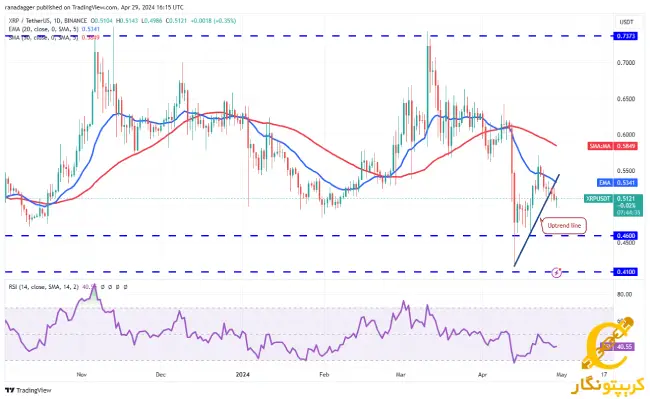Click the blue EMA 0.5341 price tag
The height and width of the screenshot is (399, 650).
point(617,183)
